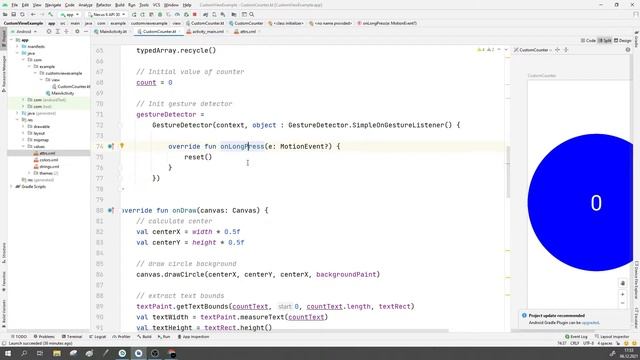
Task: Expand Gradle Scripts node
Action: coord(11,187)
